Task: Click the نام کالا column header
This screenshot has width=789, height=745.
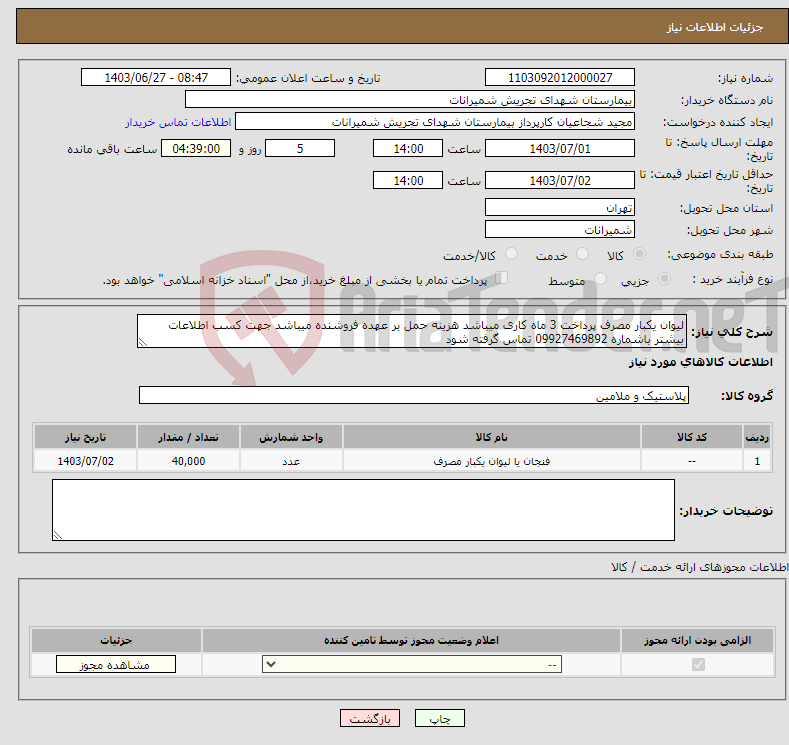Action: [x=492, y=437]
